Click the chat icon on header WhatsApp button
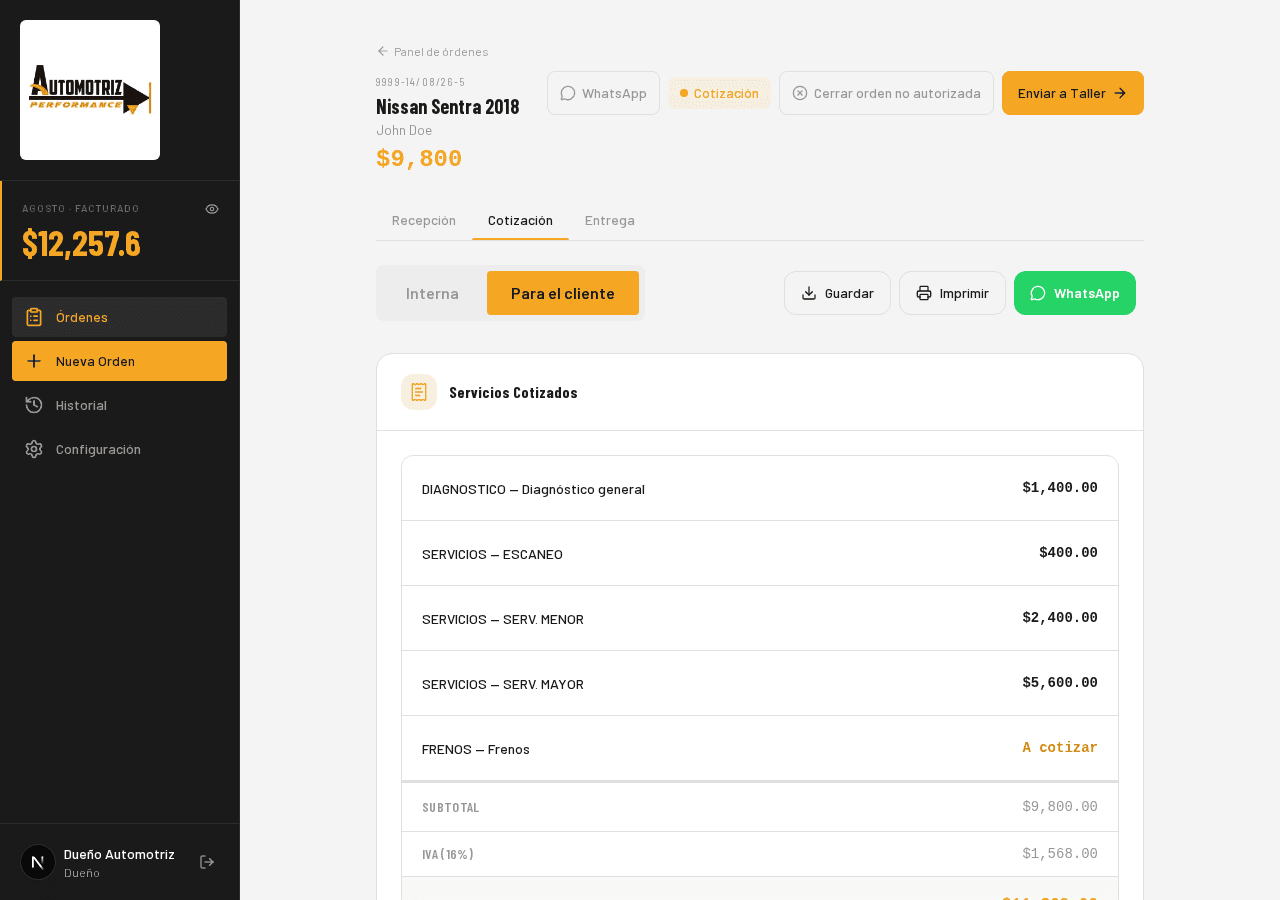The height and width of the screenshot is (900, 1280). (x=568, y=93)
